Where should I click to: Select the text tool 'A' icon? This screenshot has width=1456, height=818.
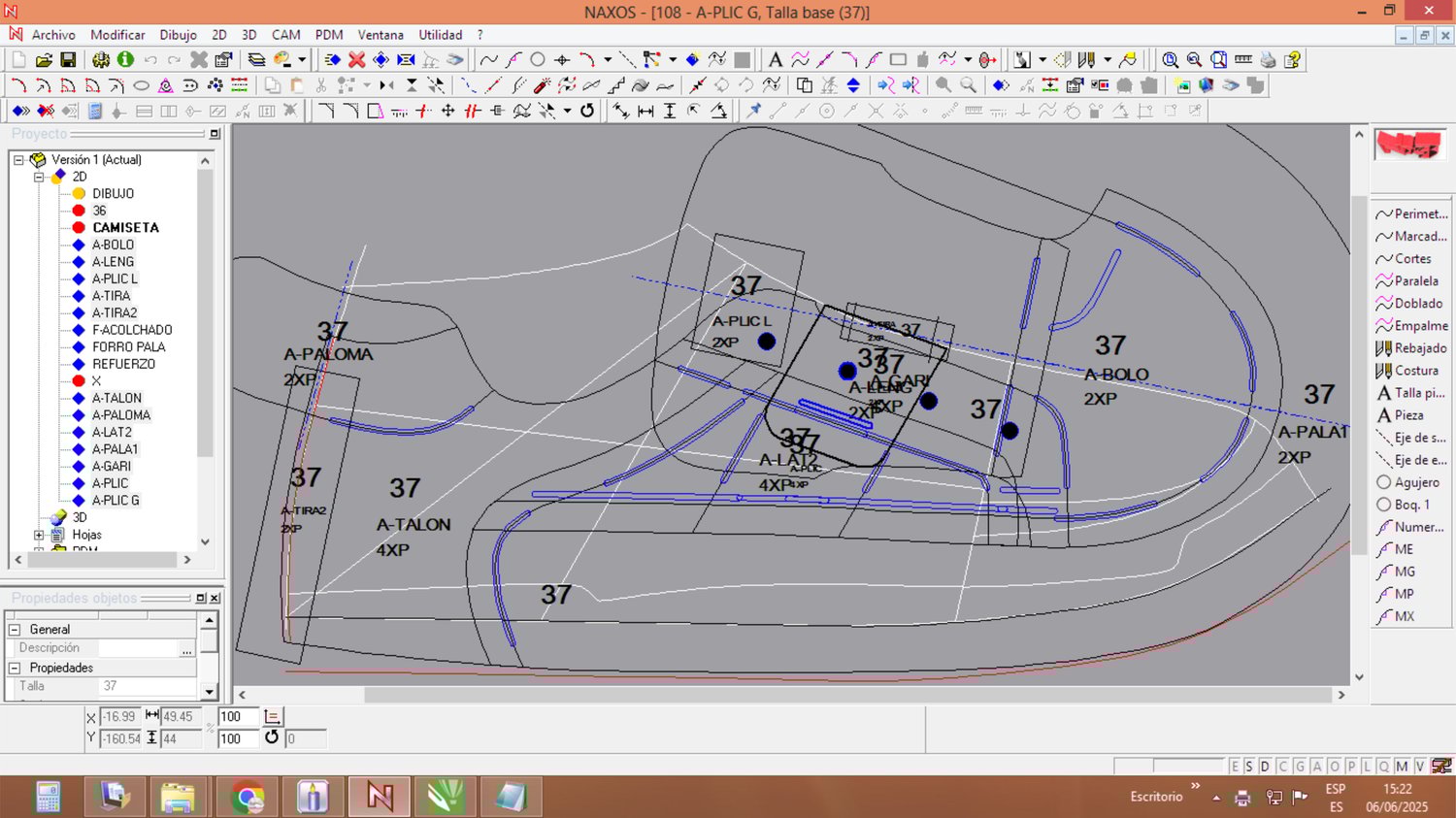(x=775, y=60)
